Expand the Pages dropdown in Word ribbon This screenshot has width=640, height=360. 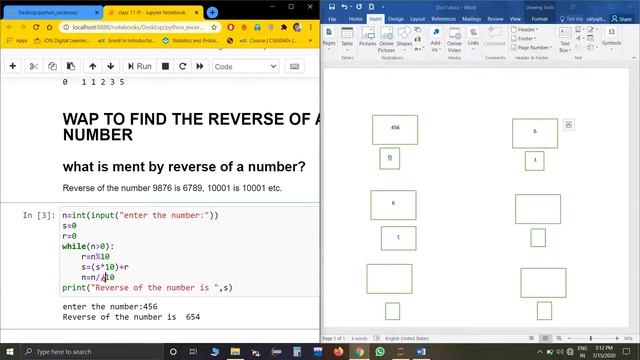(x=329, y=39)
